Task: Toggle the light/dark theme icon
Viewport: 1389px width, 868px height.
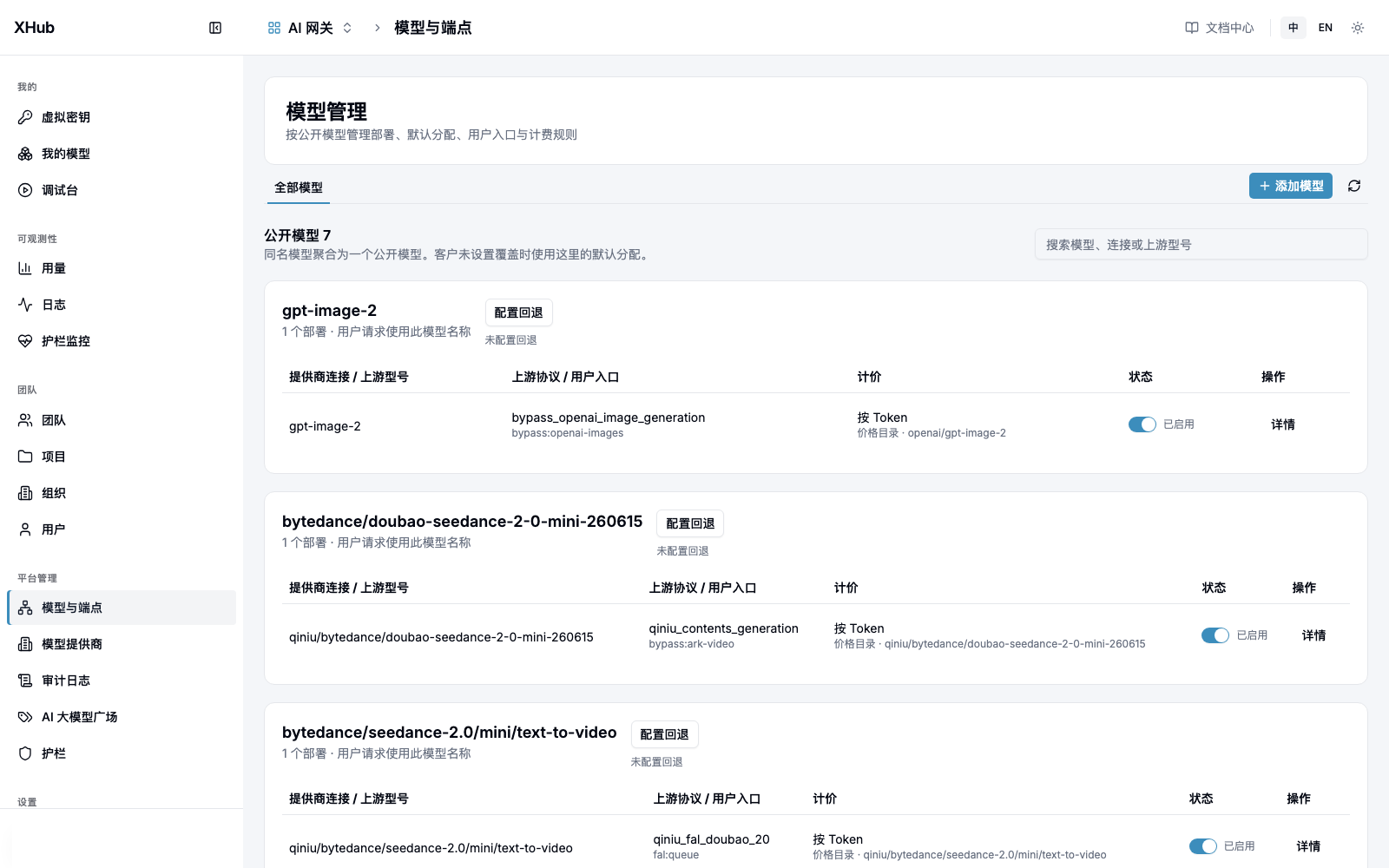Action: click(x=1358, y=28)
